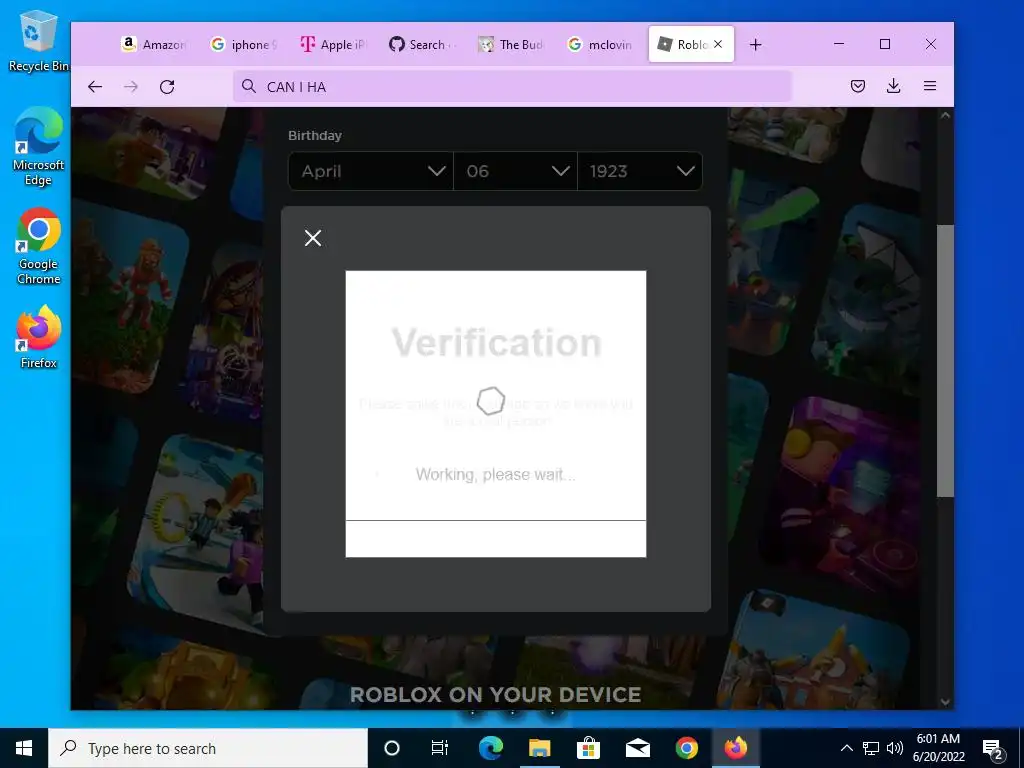Click the page vertical scrollbar thumb
Image resolution: width=1024 pixels, height=768 pixels.
(945, 360)
